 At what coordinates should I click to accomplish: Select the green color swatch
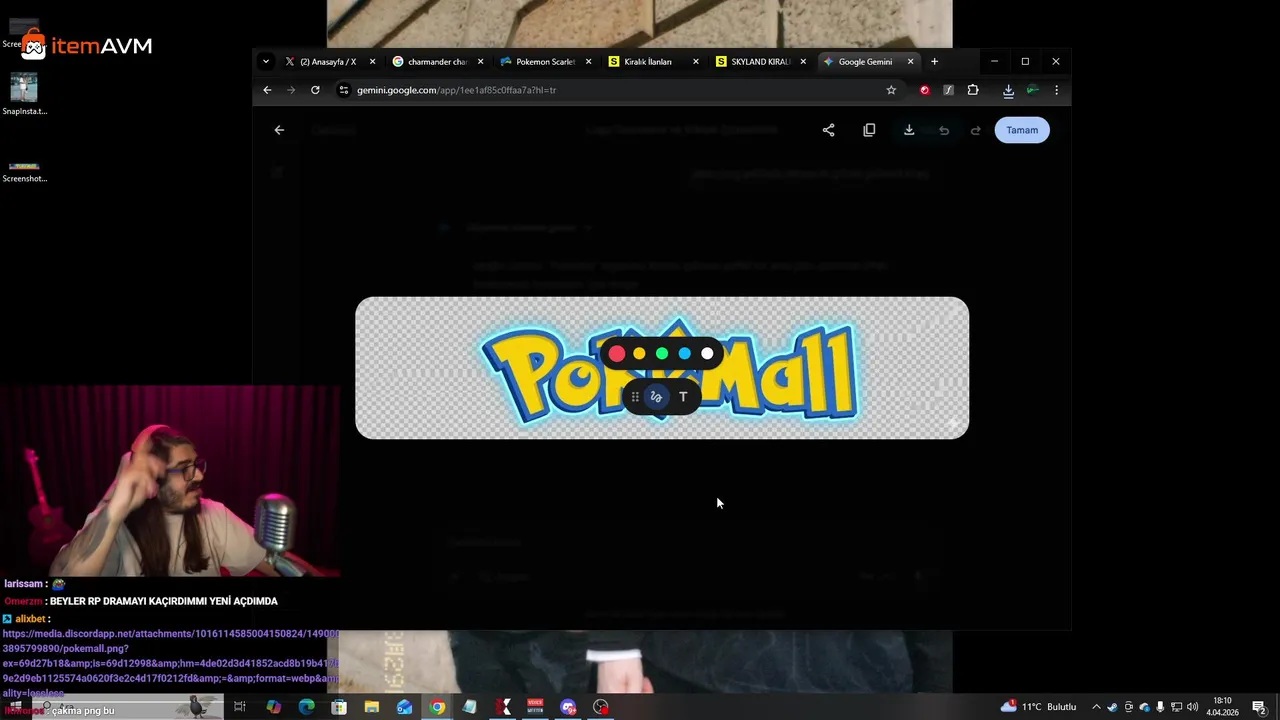662,353
